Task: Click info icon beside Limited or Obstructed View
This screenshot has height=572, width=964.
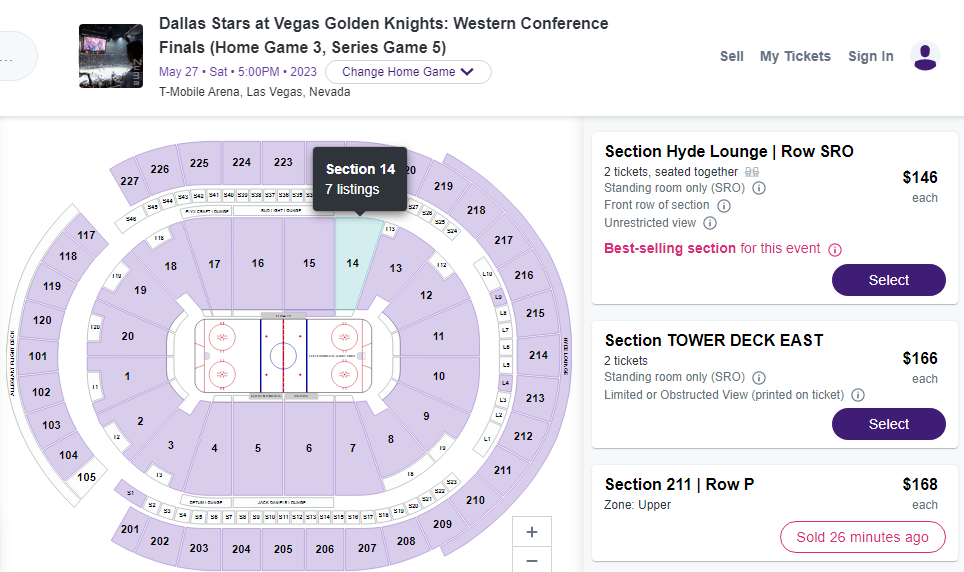Action: pos(858,395)
